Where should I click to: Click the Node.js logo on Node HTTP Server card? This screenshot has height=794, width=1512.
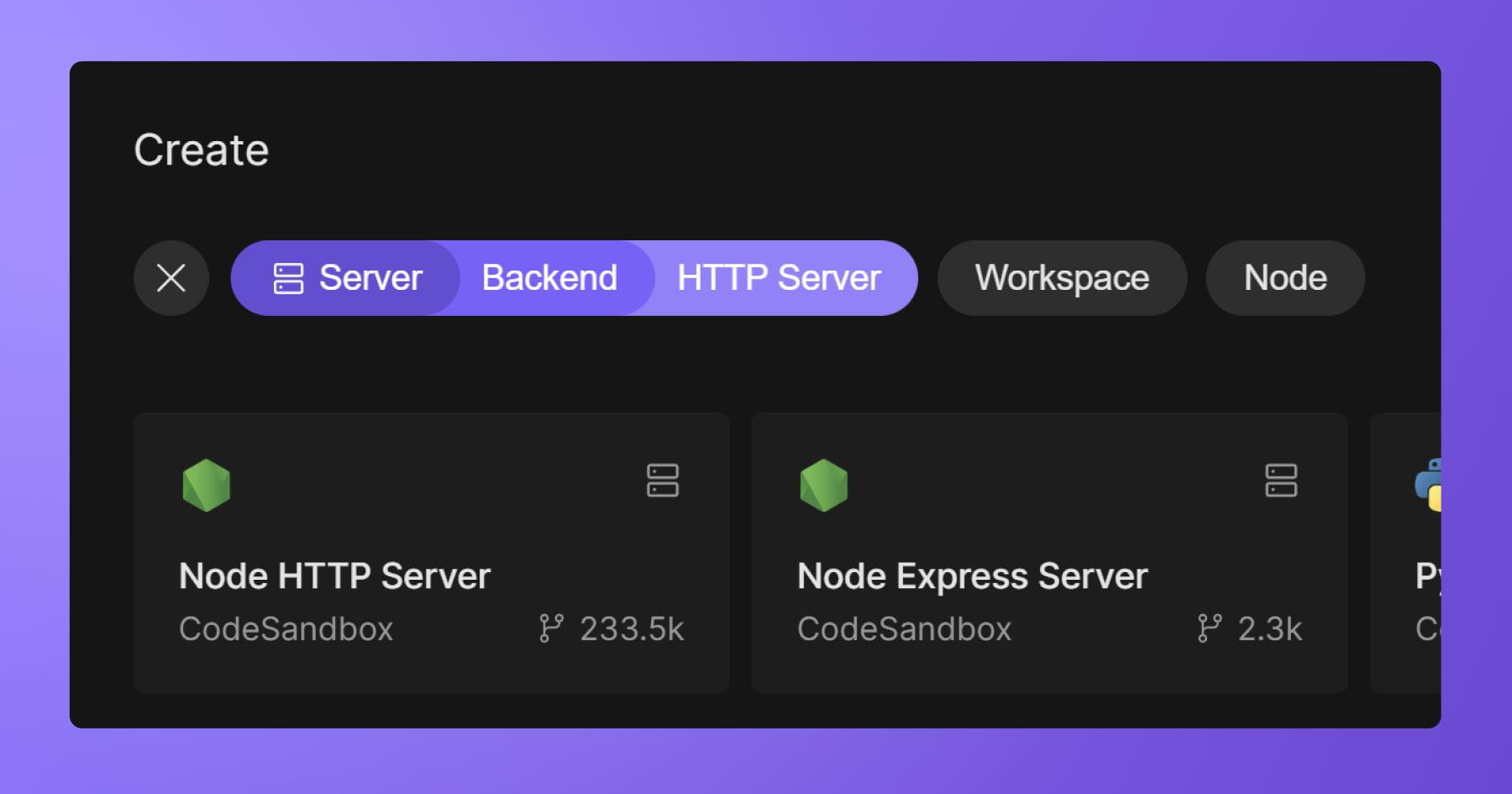pyautogui.click(x=207, y=486)
